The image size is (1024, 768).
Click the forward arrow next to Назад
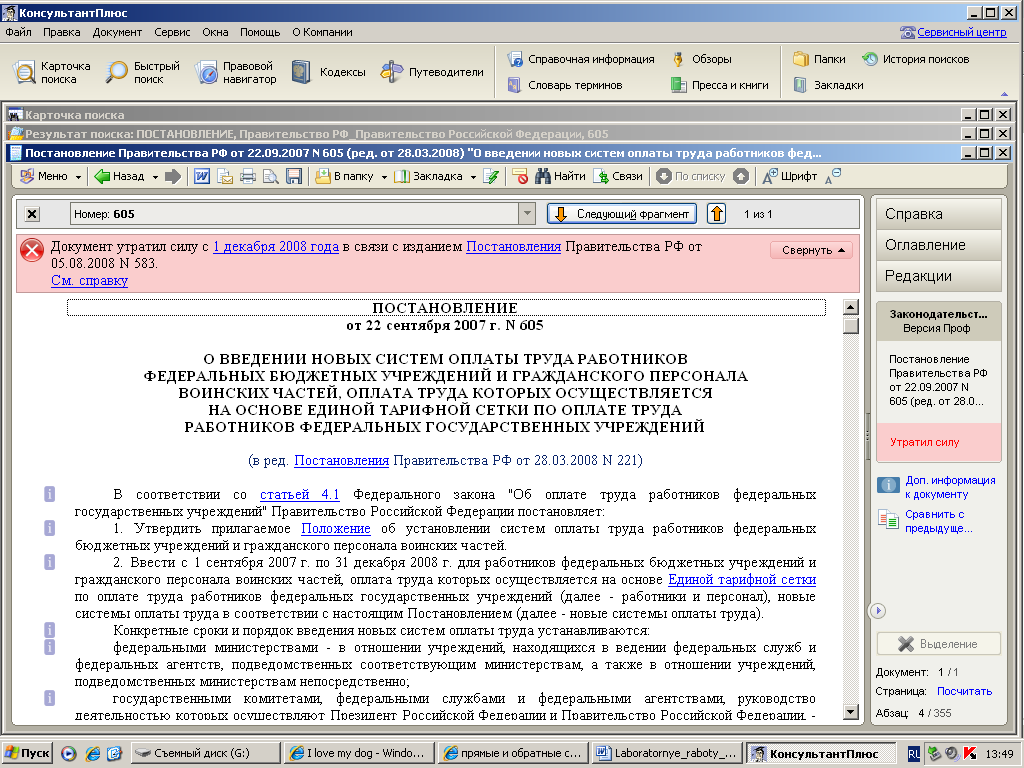(x=173, y=176)
